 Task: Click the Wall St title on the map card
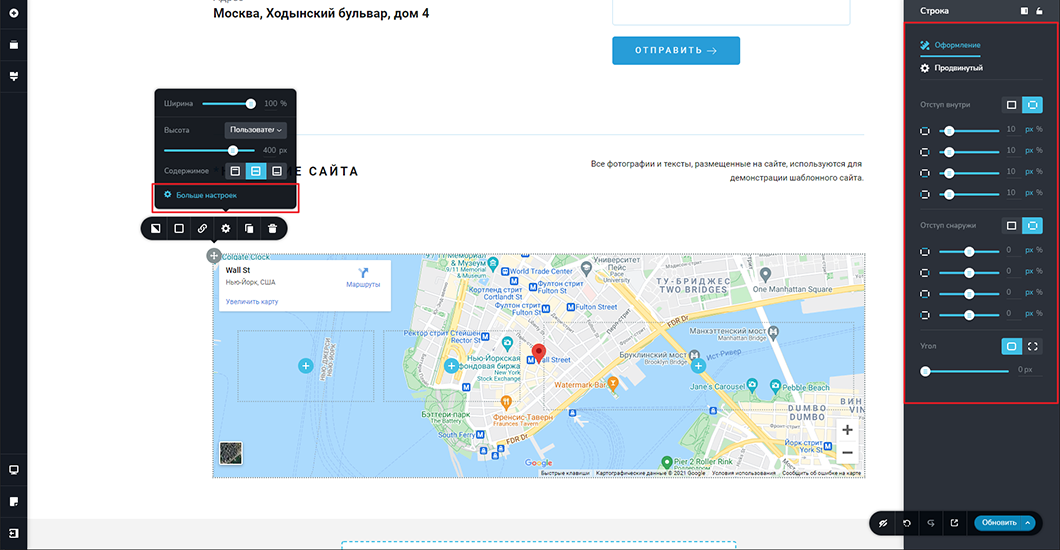(238, 270)
